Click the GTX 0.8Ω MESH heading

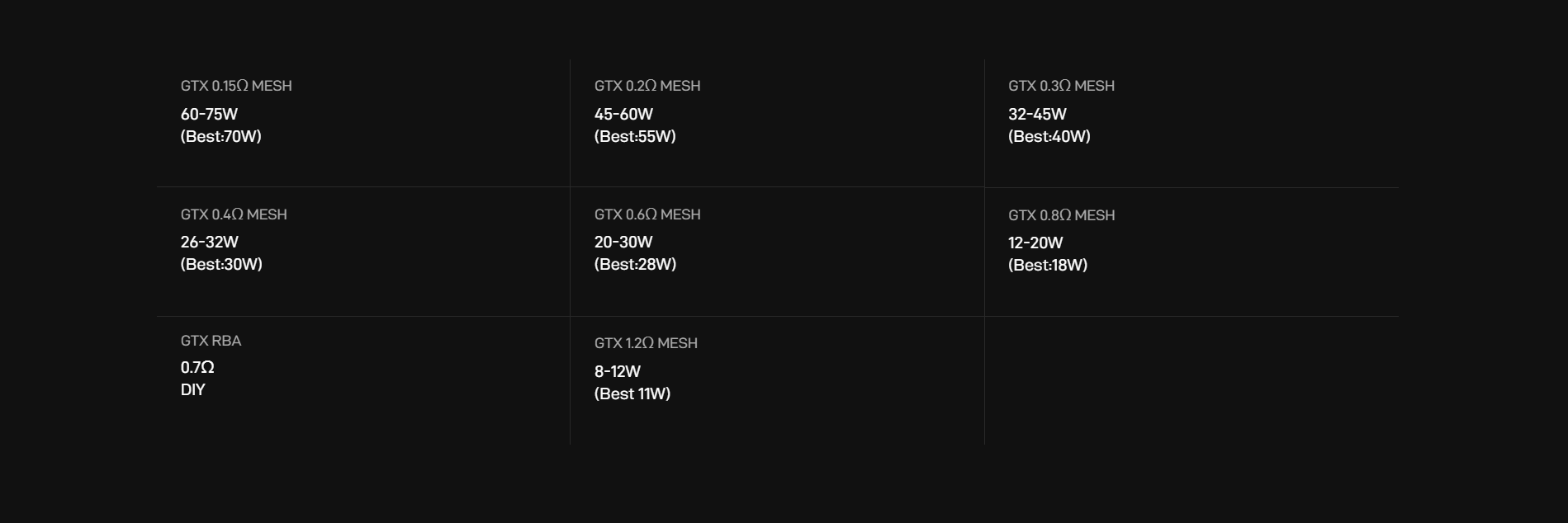(1061, 215)
